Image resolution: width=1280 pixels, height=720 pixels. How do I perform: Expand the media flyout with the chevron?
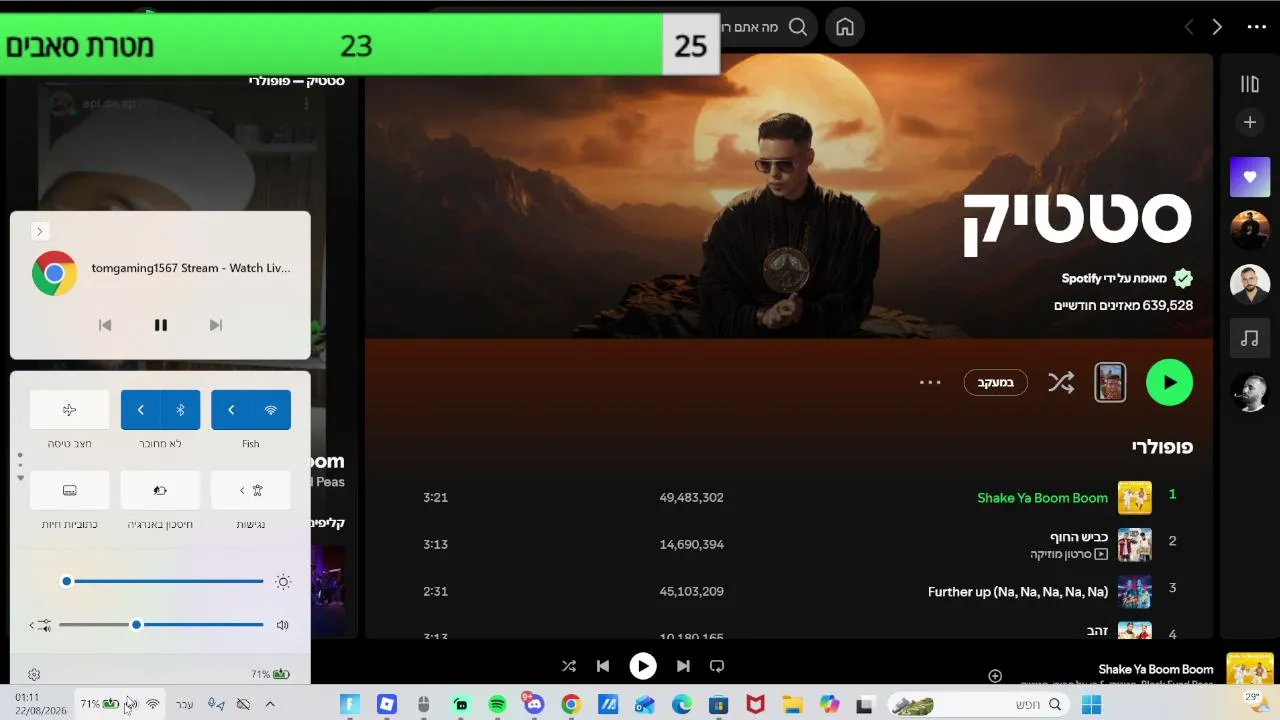(39, 232)
